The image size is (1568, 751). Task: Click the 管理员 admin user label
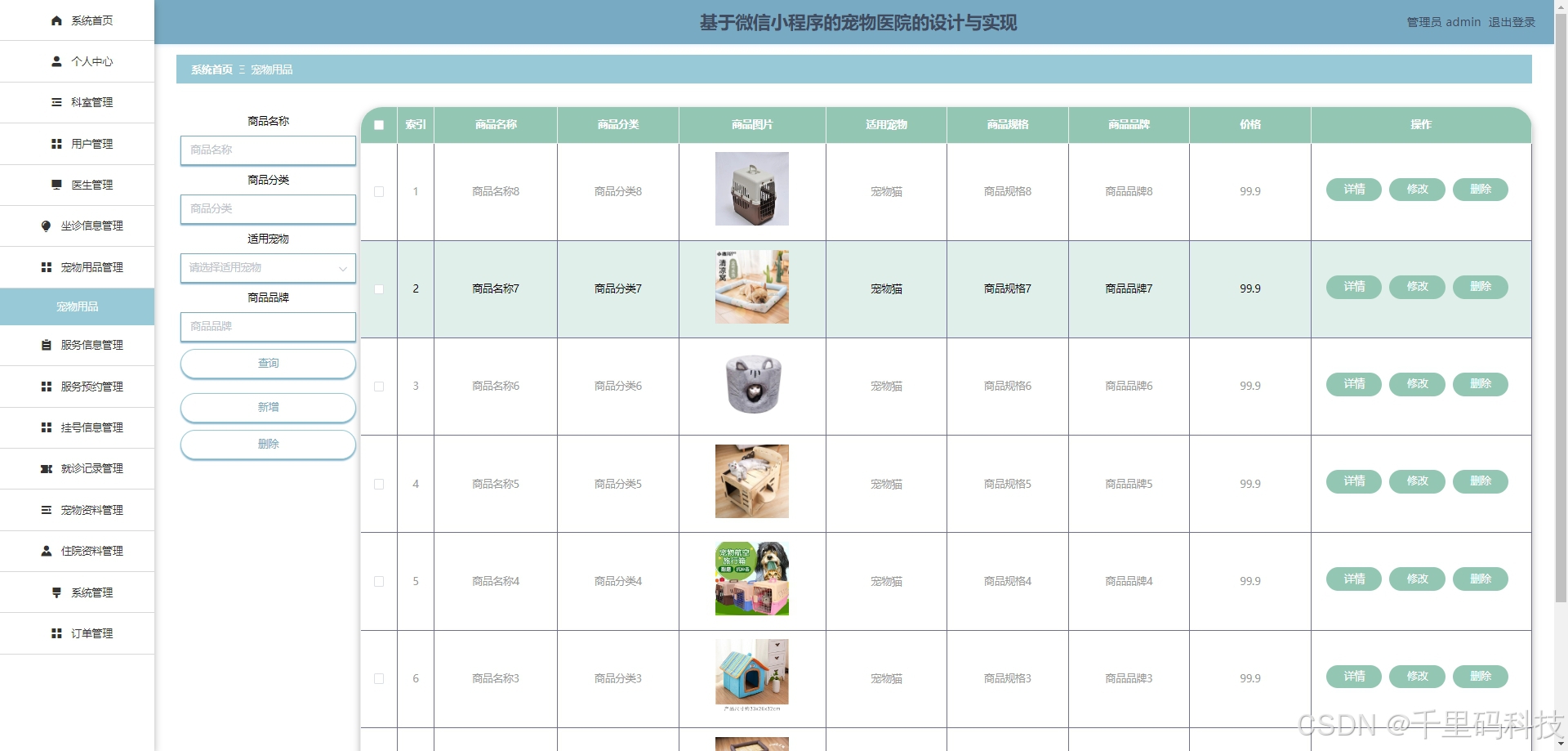(x=1443, y=22)
